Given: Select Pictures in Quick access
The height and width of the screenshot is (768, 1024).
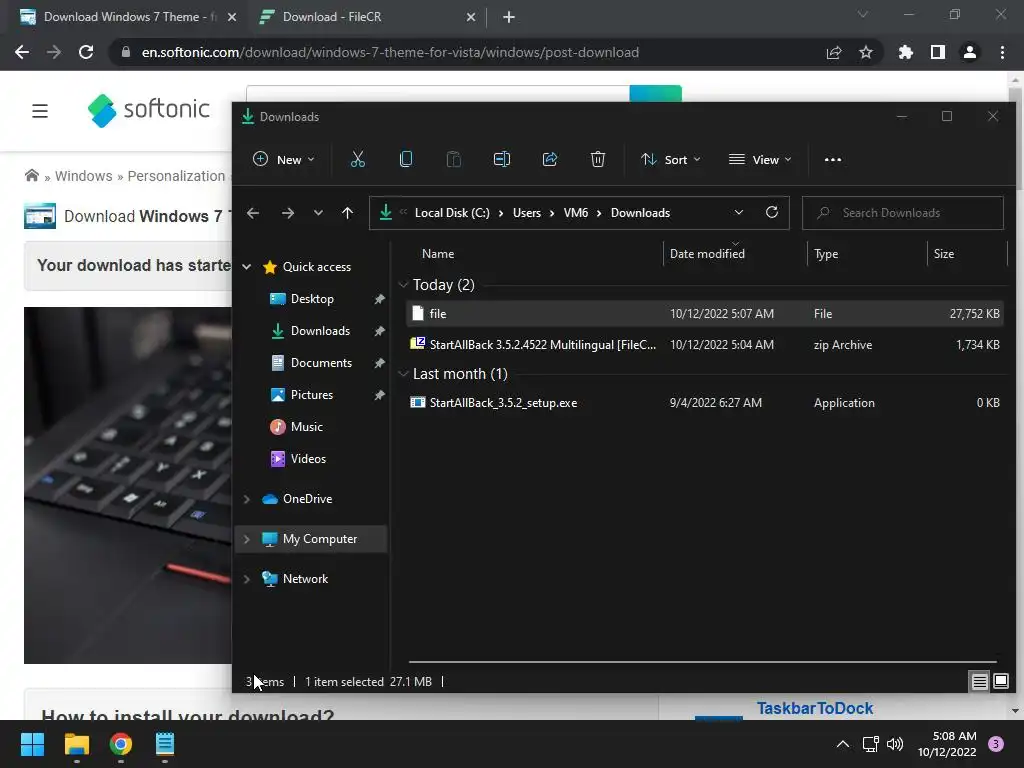Looking at the screenshot, I should coord(312,394).
